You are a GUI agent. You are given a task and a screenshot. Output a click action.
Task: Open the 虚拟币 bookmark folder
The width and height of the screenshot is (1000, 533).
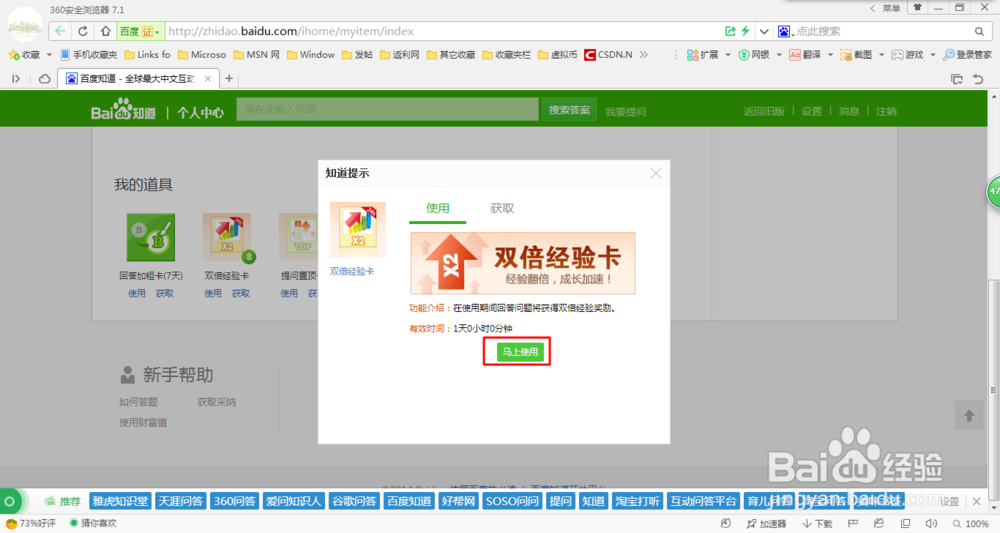pos(557,55)
